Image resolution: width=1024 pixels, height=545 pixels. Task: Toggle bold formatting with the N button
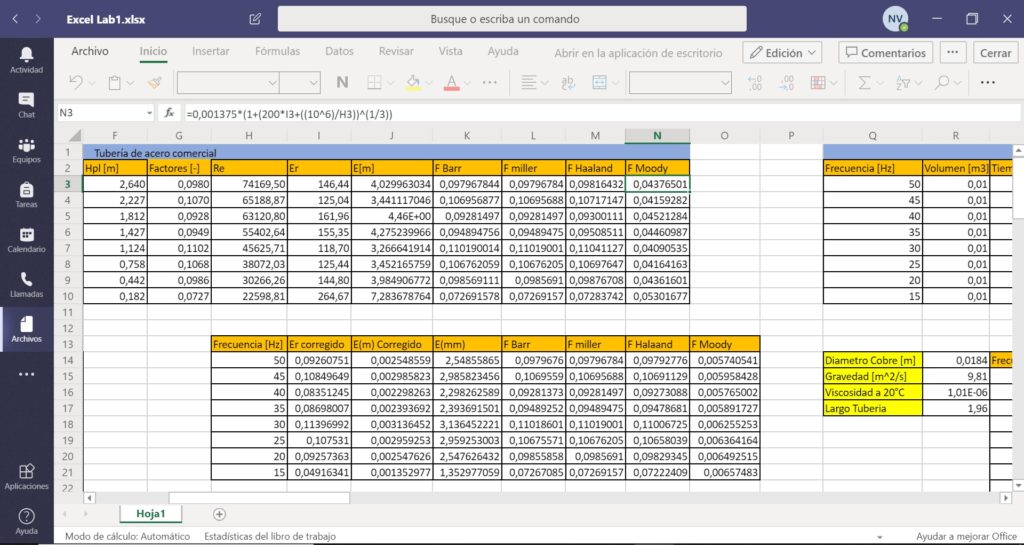point(342,83)
